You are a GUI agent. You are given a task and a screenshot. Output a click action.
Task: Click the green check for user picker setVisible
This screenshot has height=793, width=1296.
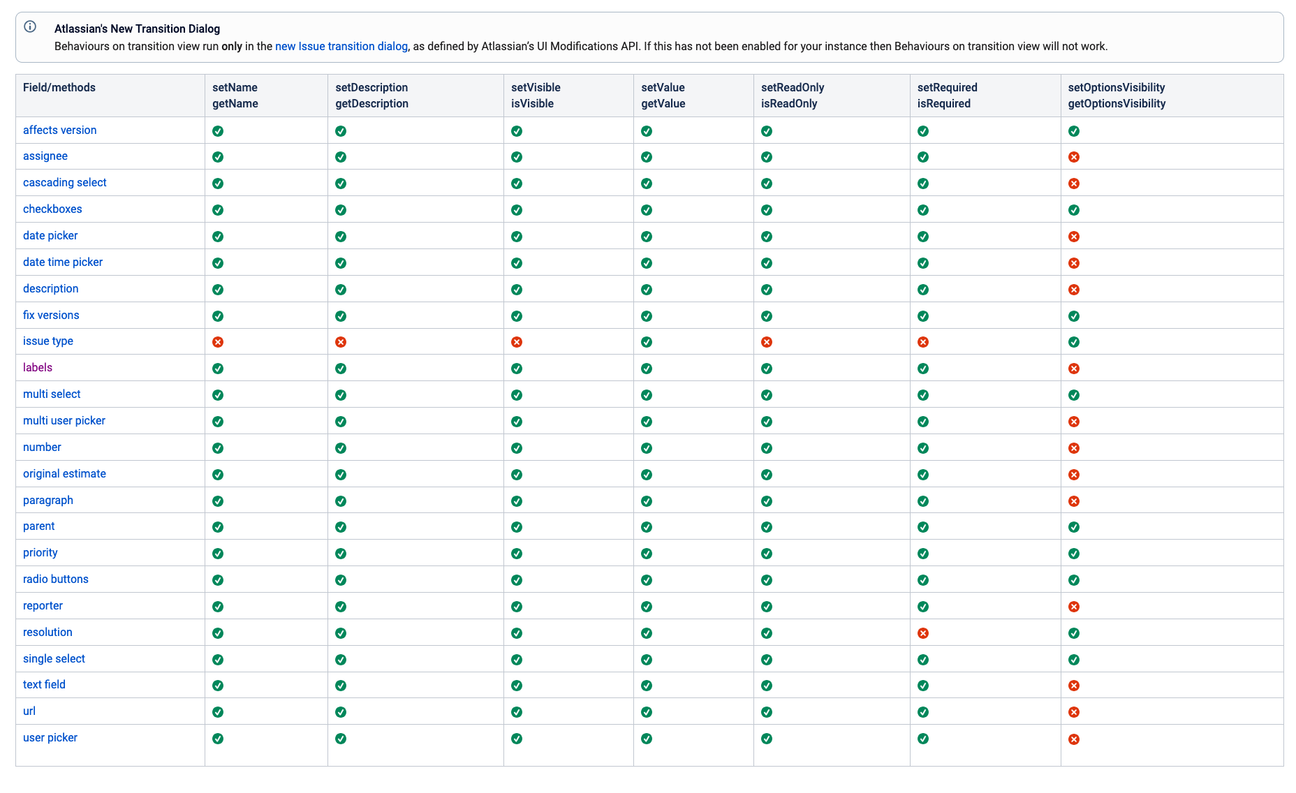pos(516,738)
